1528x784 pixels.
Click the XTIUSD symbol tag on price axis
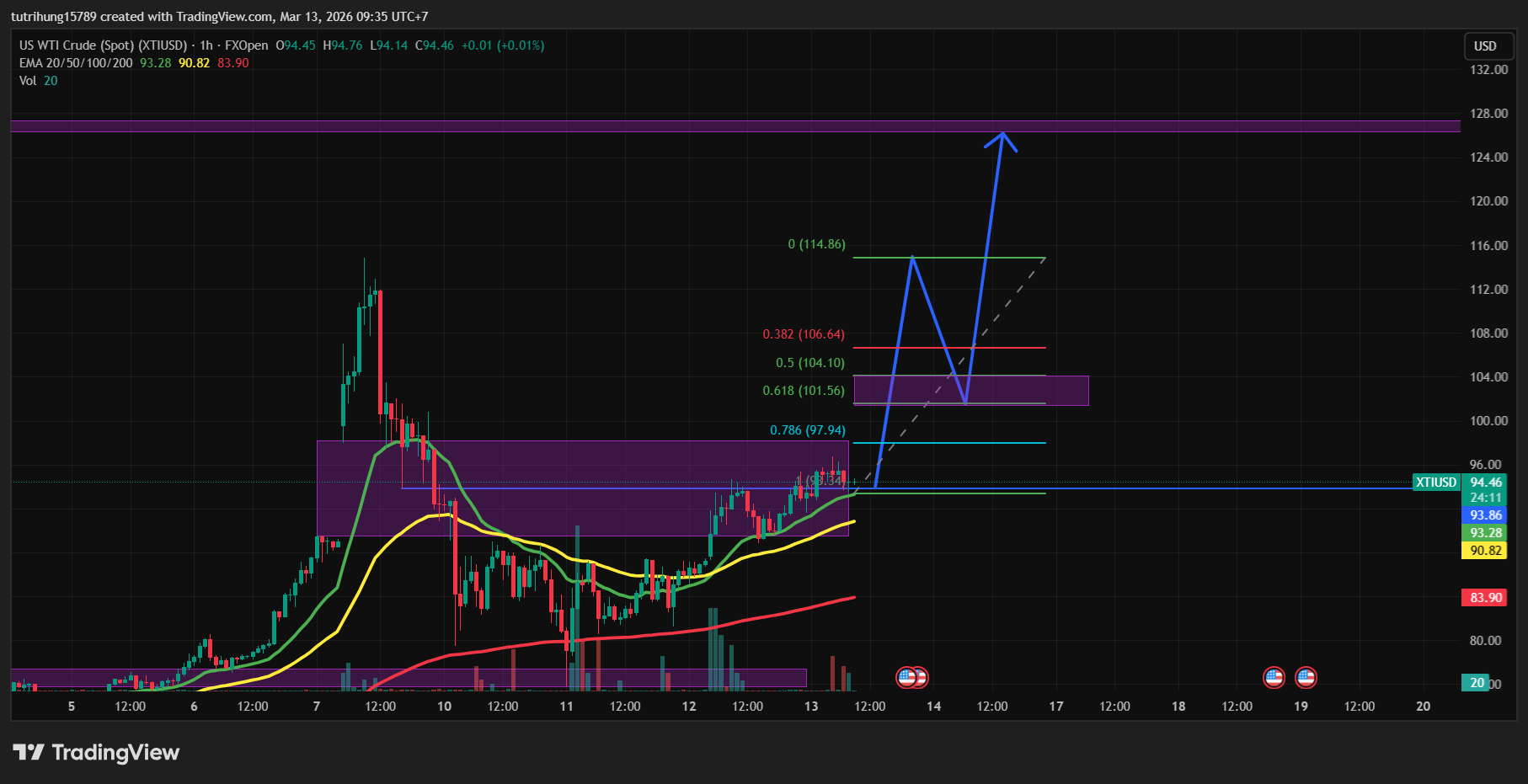pyautogui.click(x=1435, y=483)
